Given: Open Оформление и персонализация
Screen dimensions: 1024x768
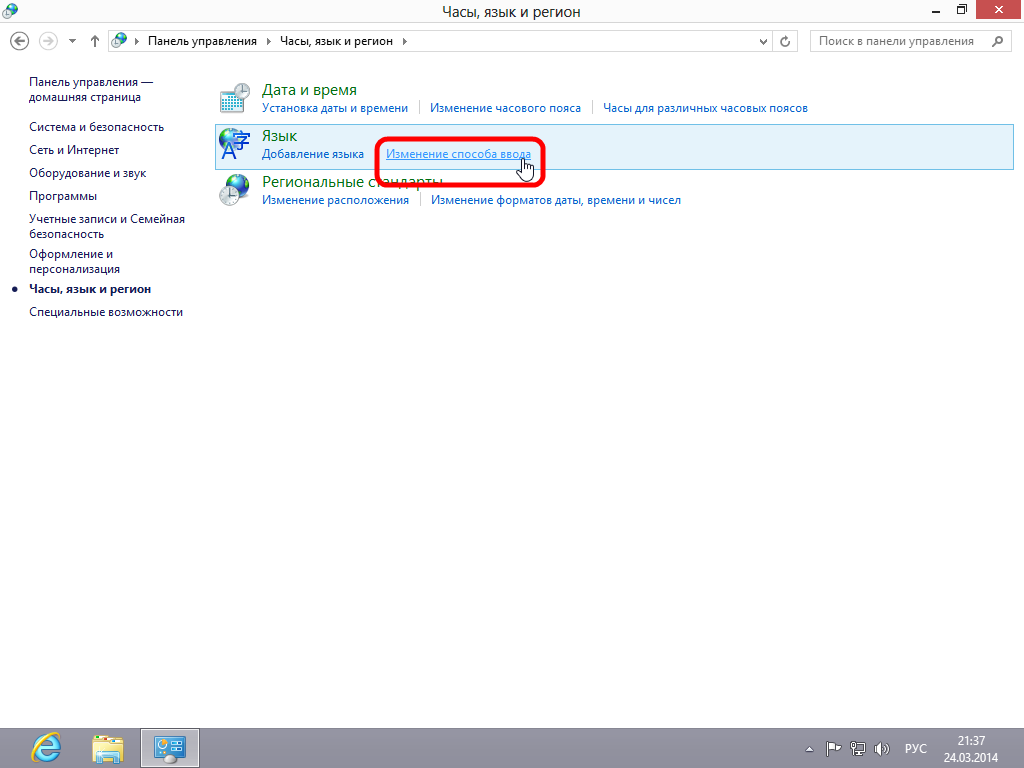Looking at the screenshot, I should point(74,261).
